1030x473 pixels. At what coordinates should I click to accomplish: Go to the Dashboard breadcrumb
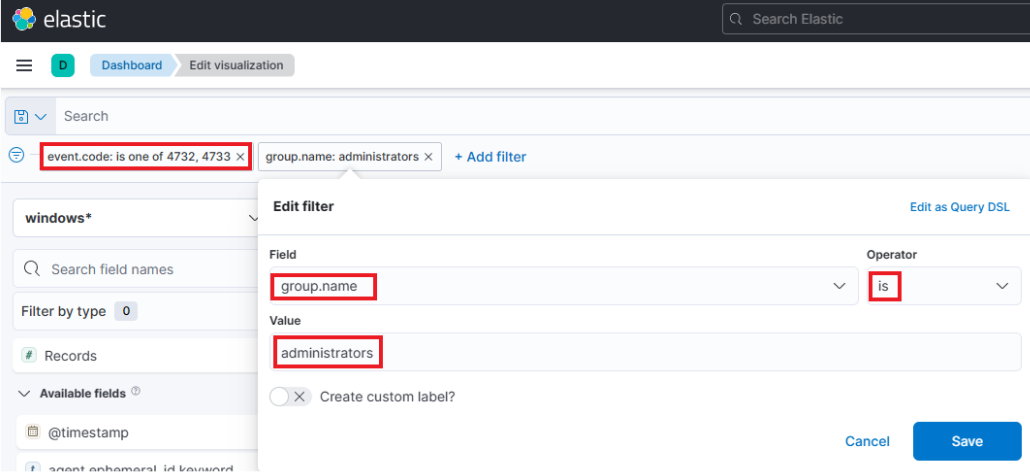coord(131,66)
